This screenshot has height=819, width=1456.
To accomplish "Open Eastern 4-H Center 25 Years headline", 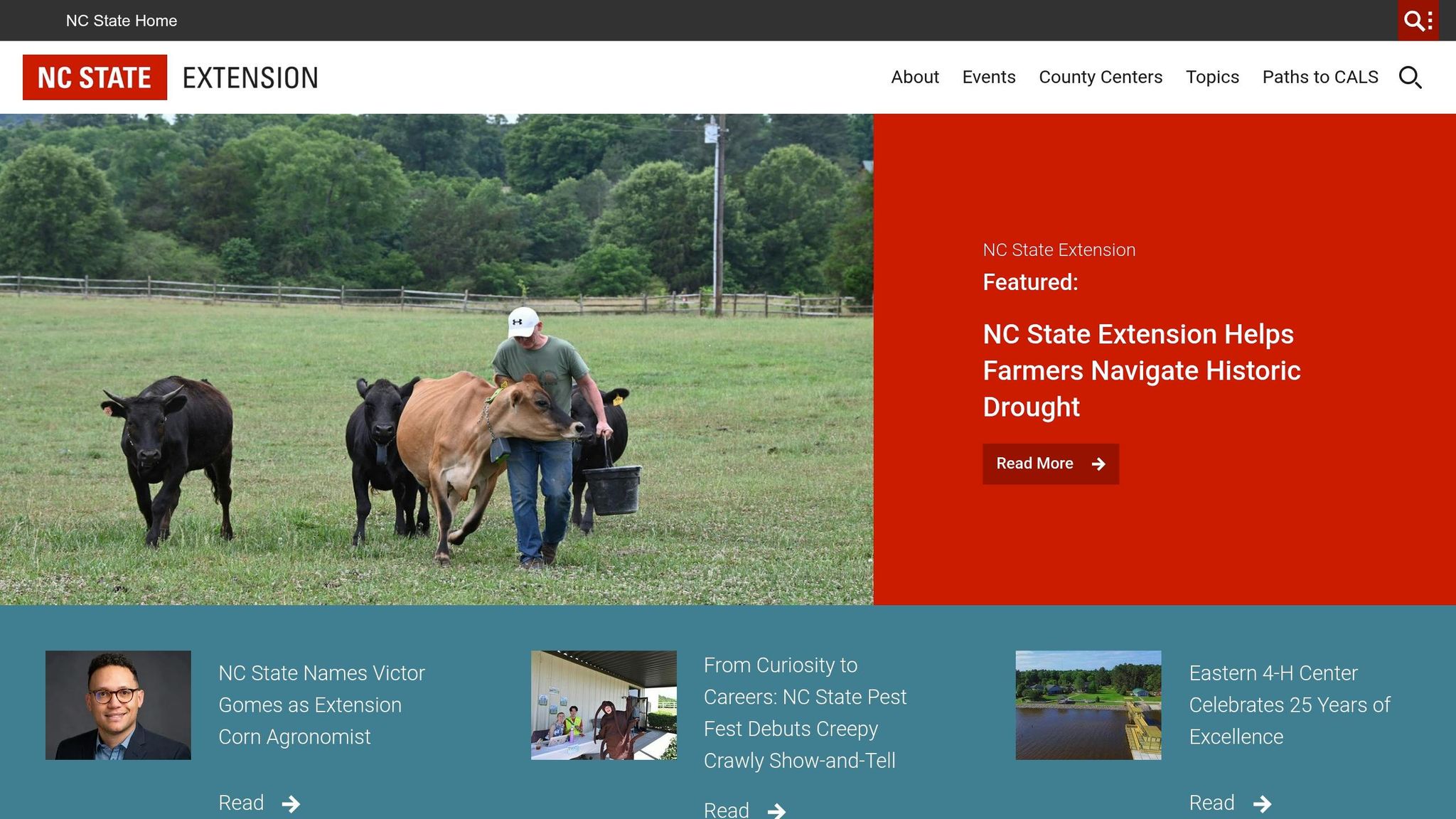I will pos(1290,705).
